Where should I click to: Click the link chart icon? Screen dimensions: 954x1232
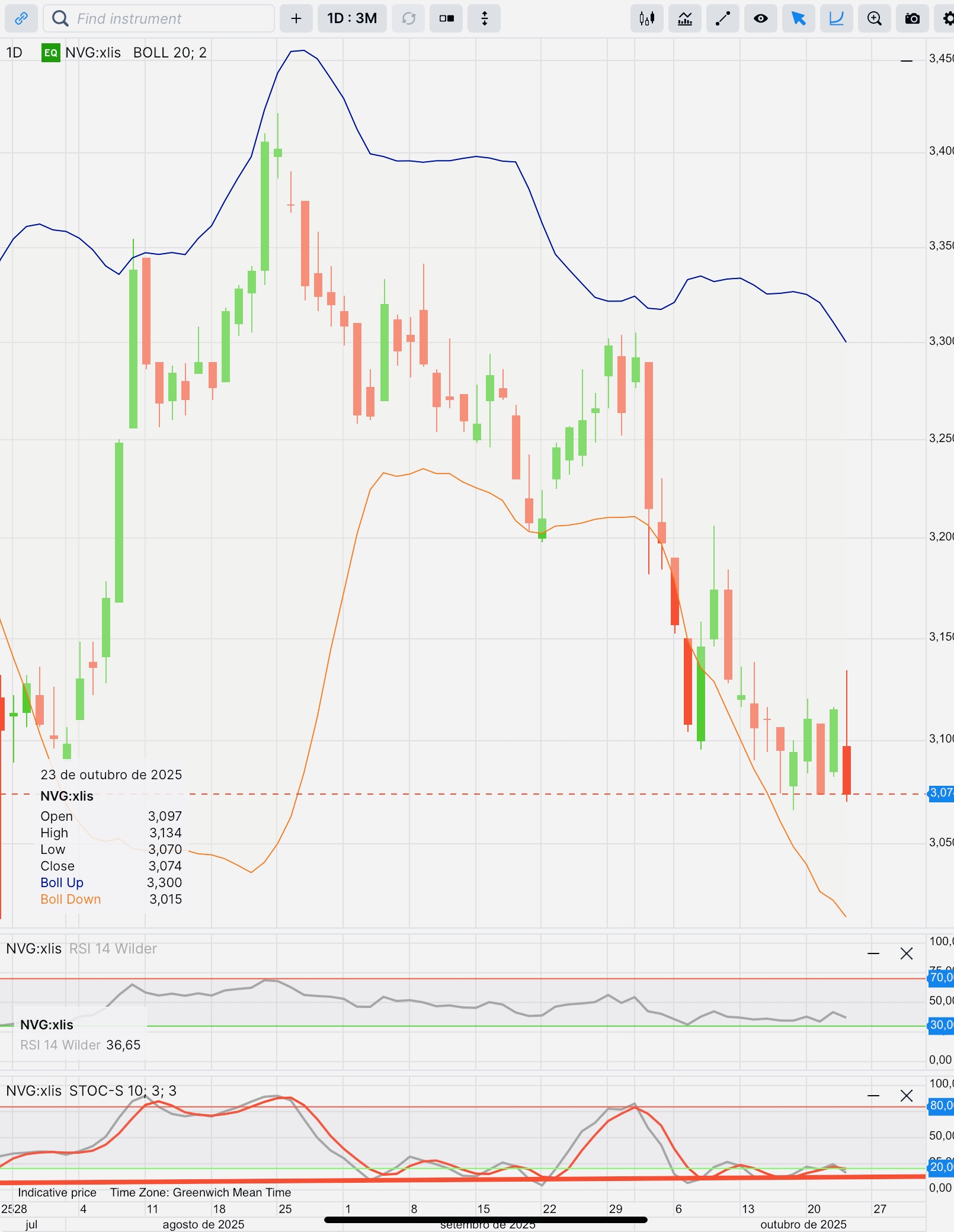point(21,18)
